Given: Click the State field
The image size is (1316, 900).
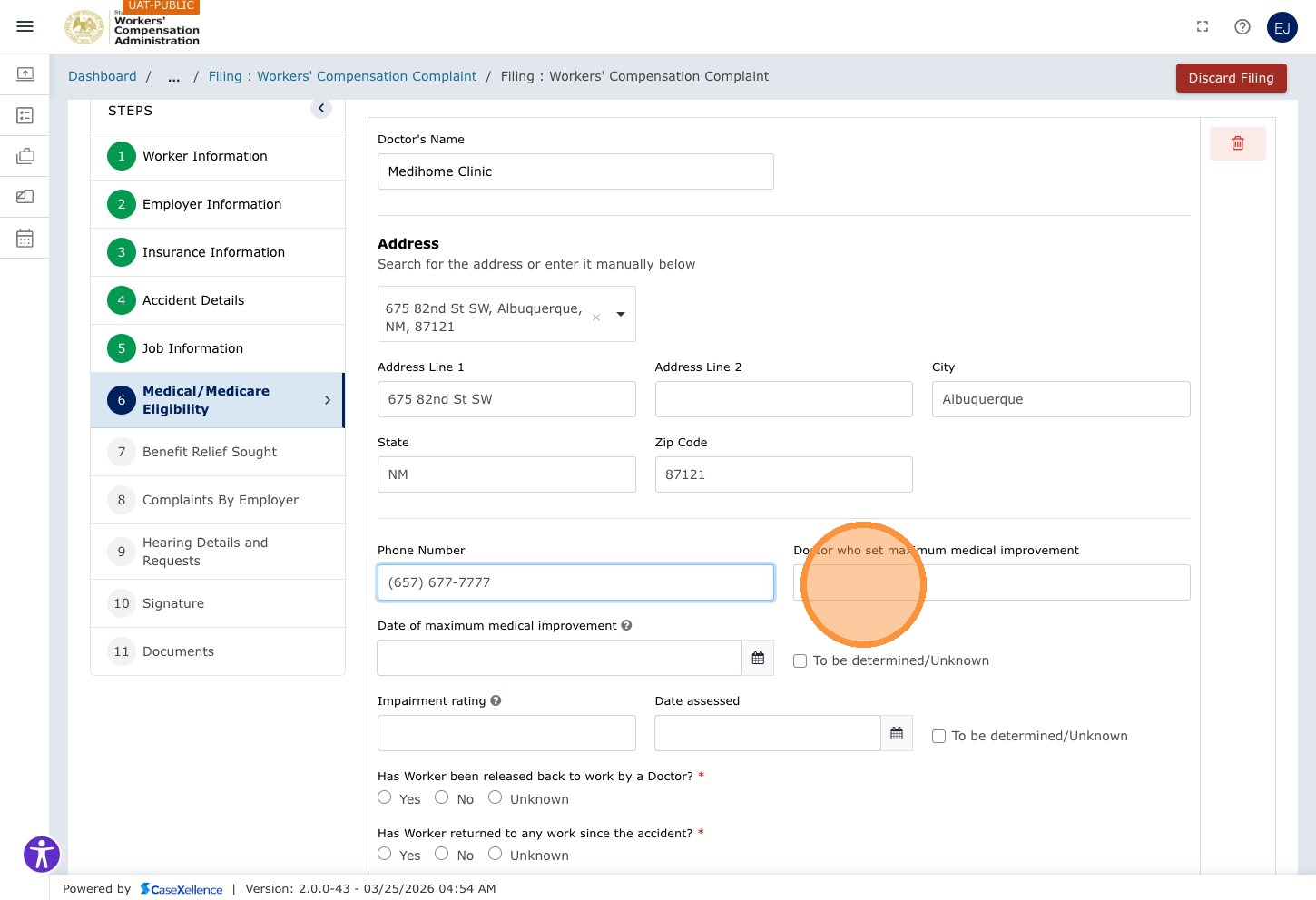Looking at the screenshot, I should point(506,474).
